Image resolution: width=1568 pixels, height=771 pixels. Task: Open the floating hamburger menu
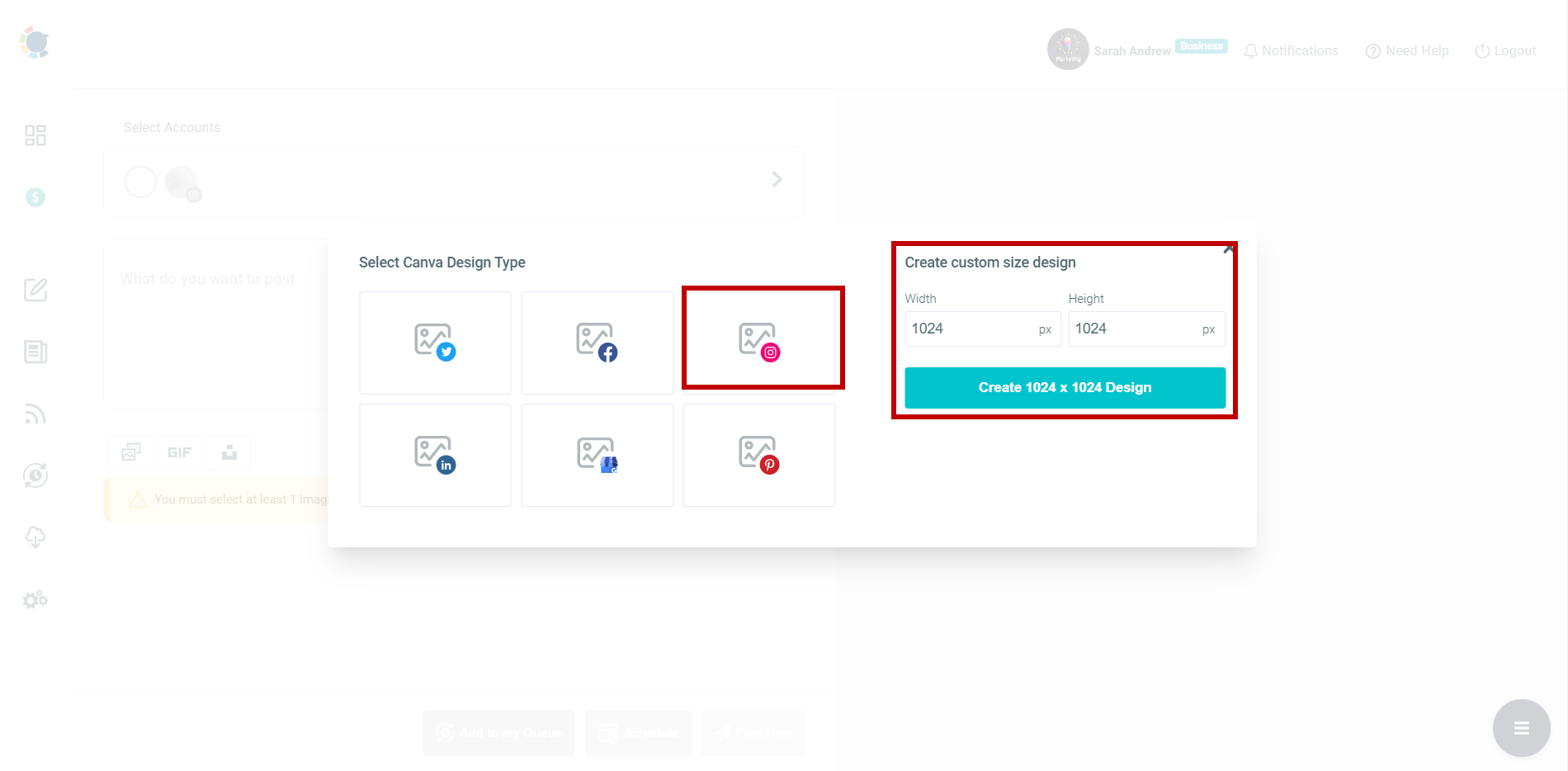1521,727
